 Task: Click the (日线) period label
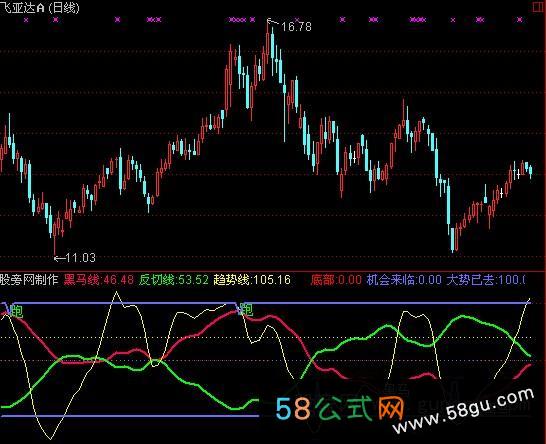63,8
